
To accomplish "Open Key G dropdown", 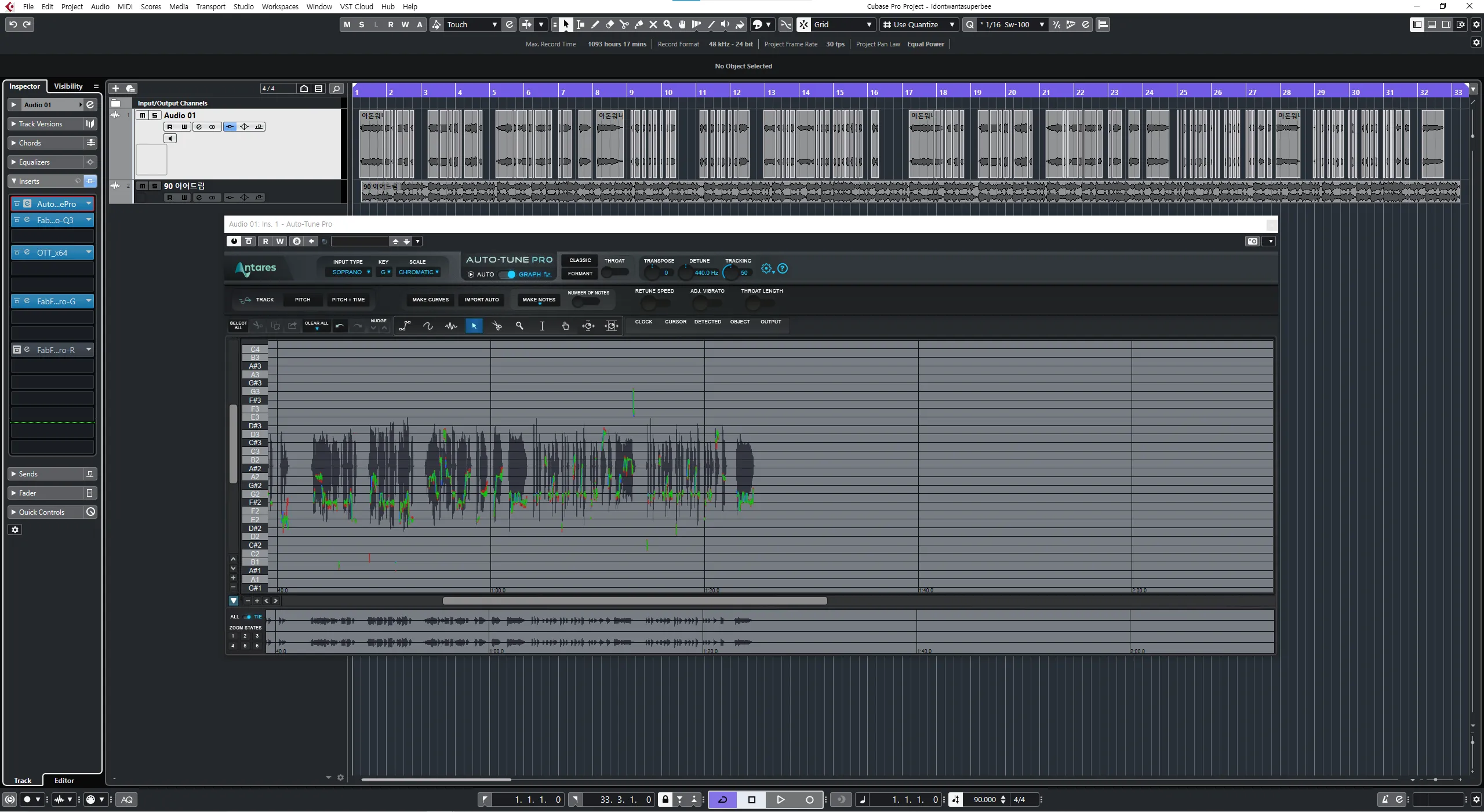I will click(x=384, y=272).
